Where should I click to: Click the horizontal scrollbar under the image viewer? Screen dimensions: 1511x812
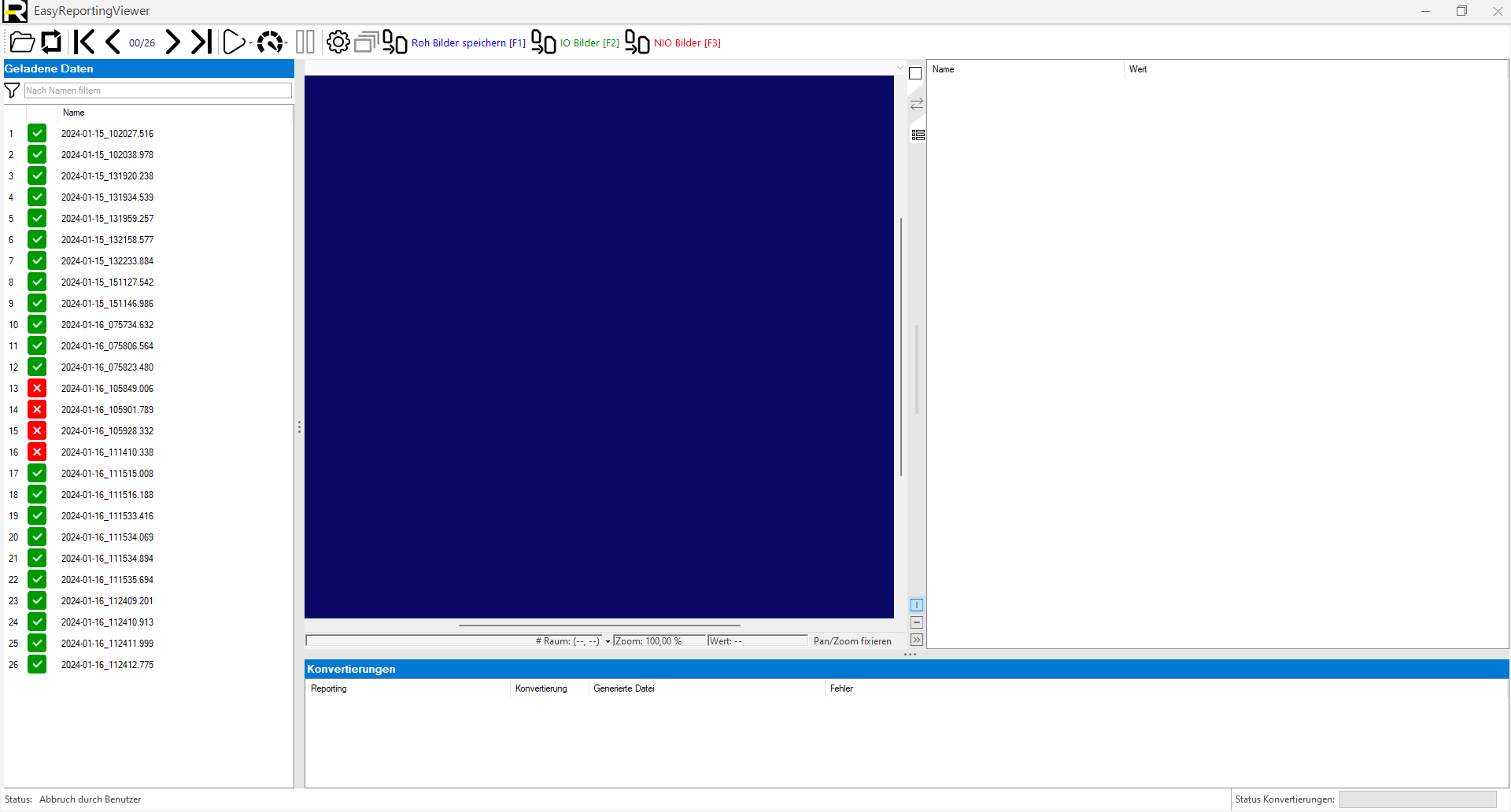[x=599, y=626]
